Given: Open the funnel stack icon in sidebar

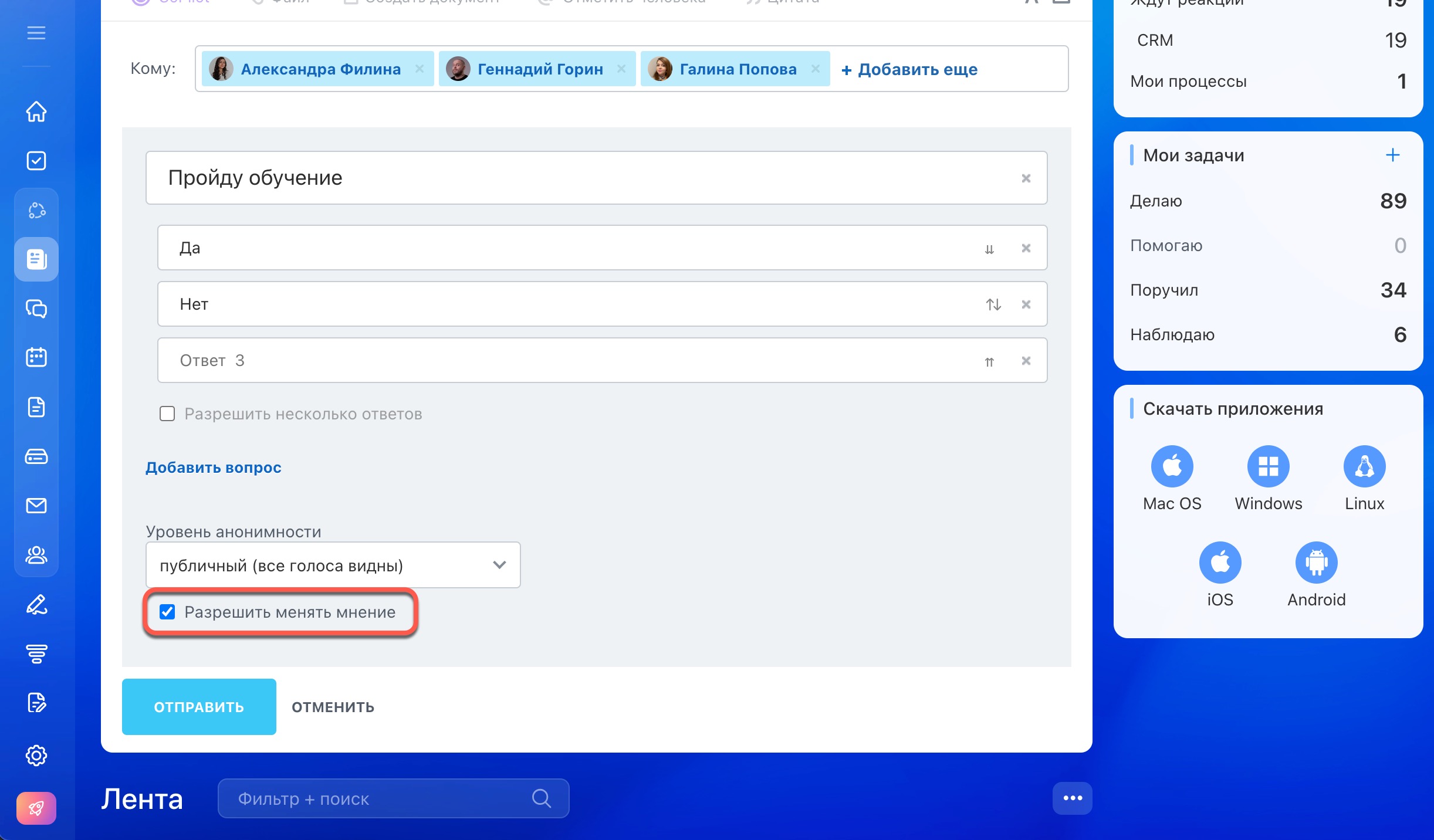Looking at the screenshot, I should [36, 653].
